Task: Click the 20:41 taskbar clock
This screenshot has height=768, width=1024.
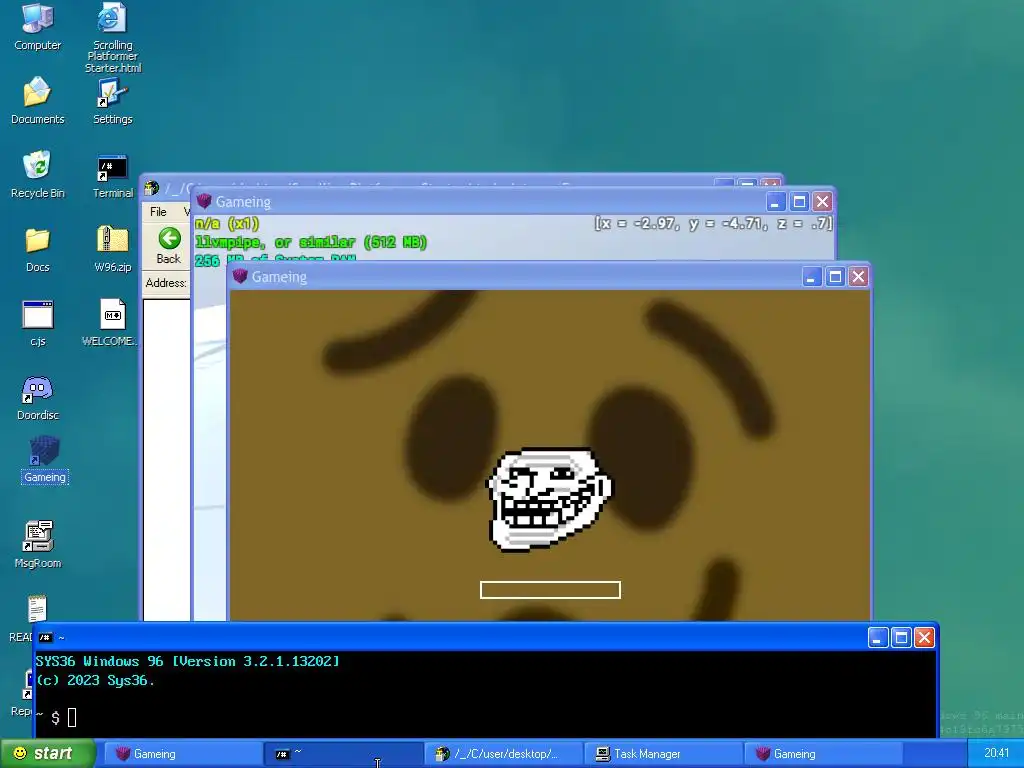Action: click(996, 753)
